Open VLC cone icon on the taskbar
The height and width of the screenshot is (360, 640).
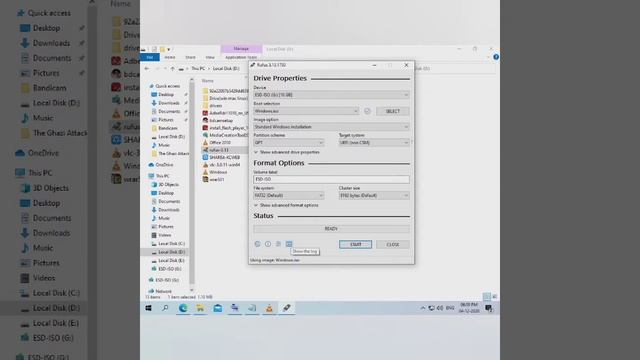(x=269, y=308)
